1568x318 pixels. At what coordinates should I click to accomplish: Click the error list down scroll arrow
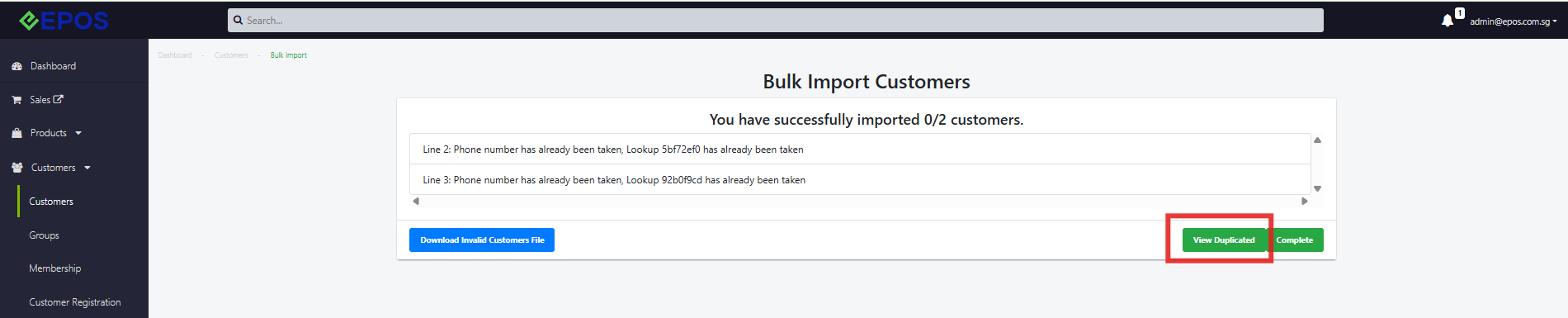[1317, 188]
